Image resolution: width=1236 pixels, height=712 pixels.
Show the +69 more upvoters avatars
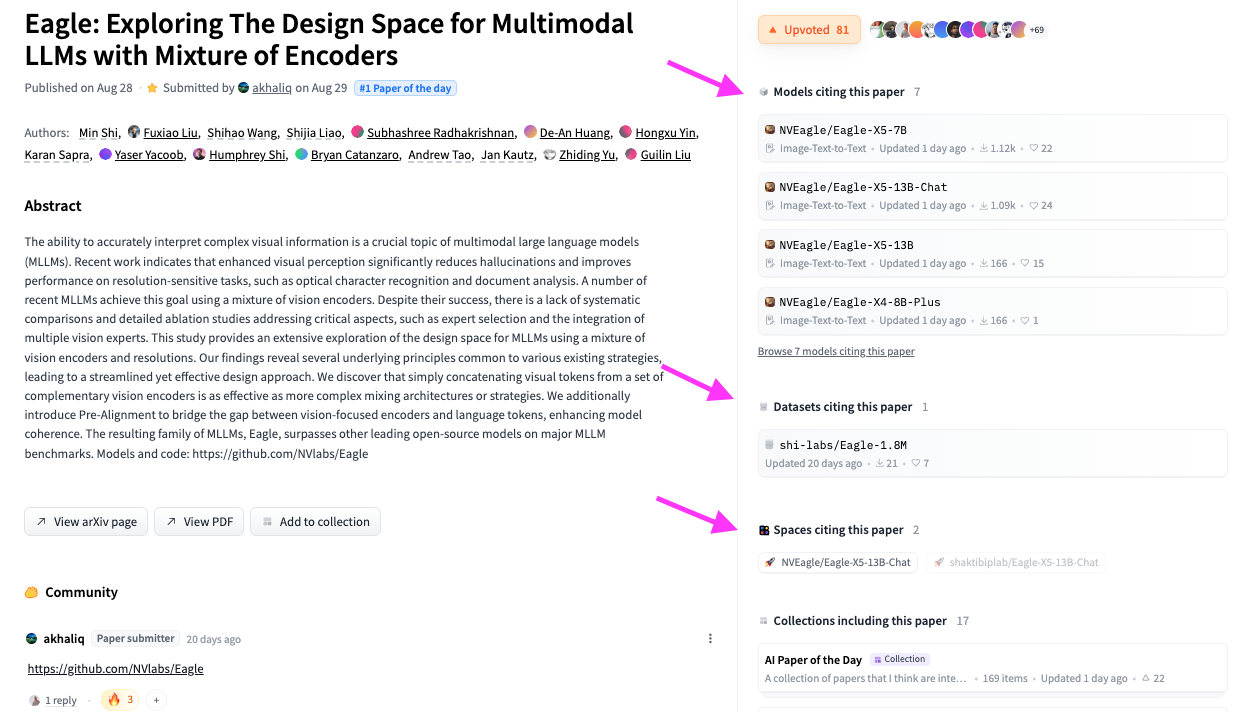pyautogui.click(x=1037, y=30)
